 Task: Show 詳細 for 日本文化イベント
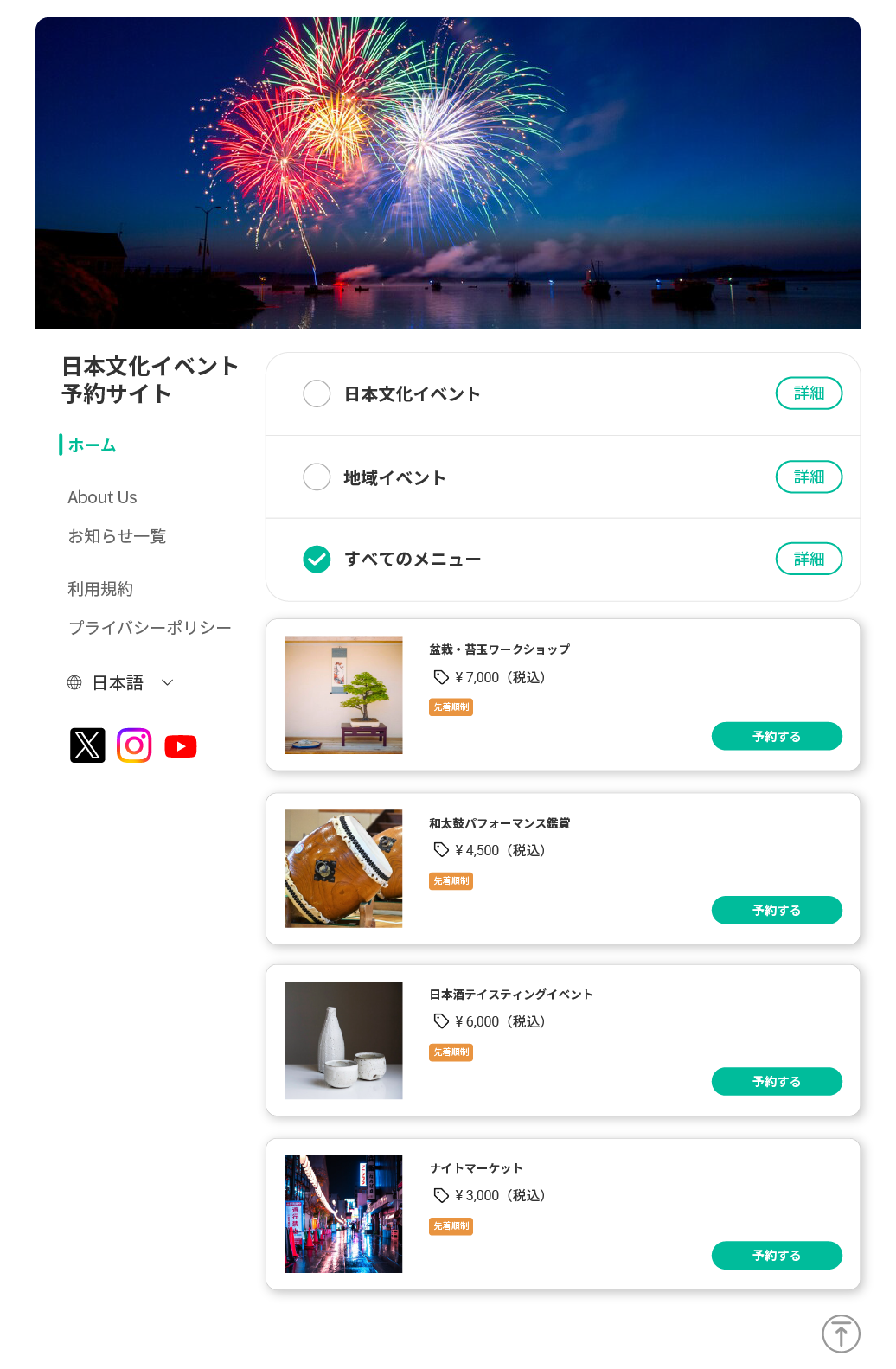click(809, 393)
